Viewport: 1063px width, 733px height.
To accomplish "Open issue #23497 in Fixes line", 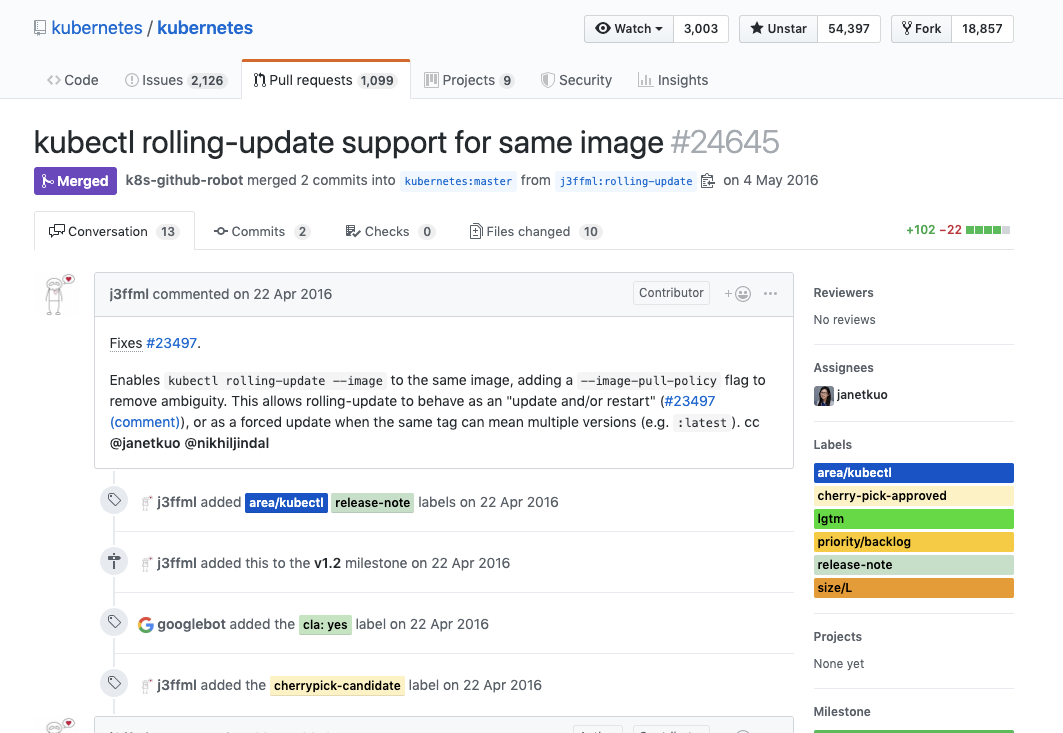I will click(172, 343).
